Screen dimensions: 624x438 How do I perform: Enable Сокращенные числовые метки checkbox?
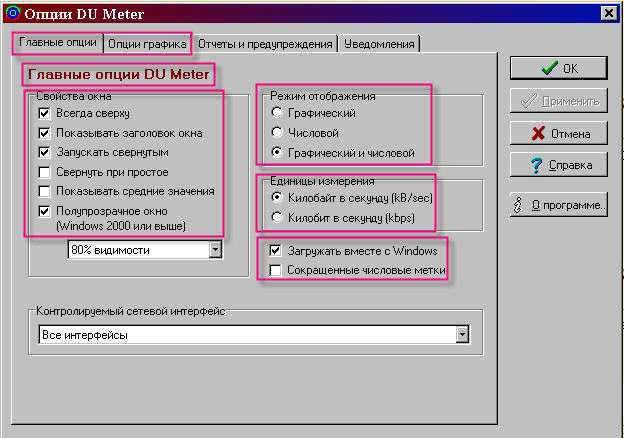275,270
